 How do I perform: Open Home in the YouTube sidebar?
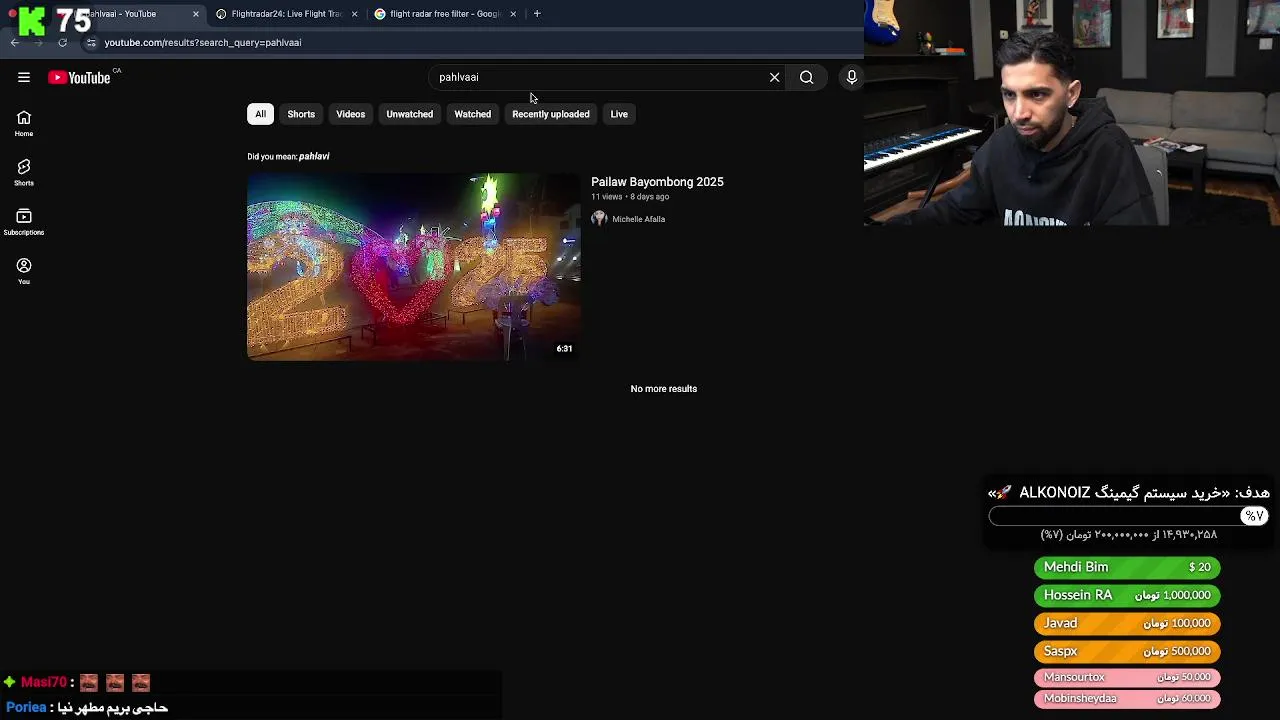pyautogui.click(x=24, y=123)
